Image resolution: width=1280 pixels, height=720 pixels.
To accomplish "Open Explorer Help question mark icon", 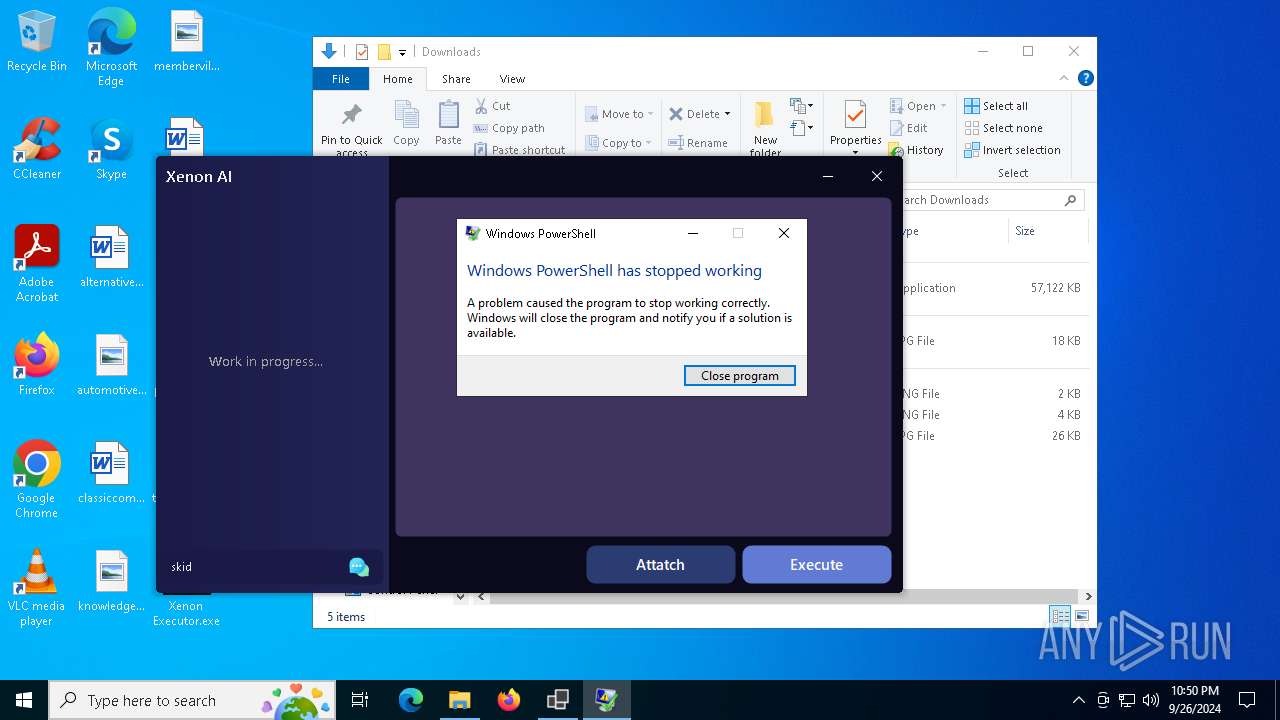I will pyautogui.click(x=1085, y=78).
